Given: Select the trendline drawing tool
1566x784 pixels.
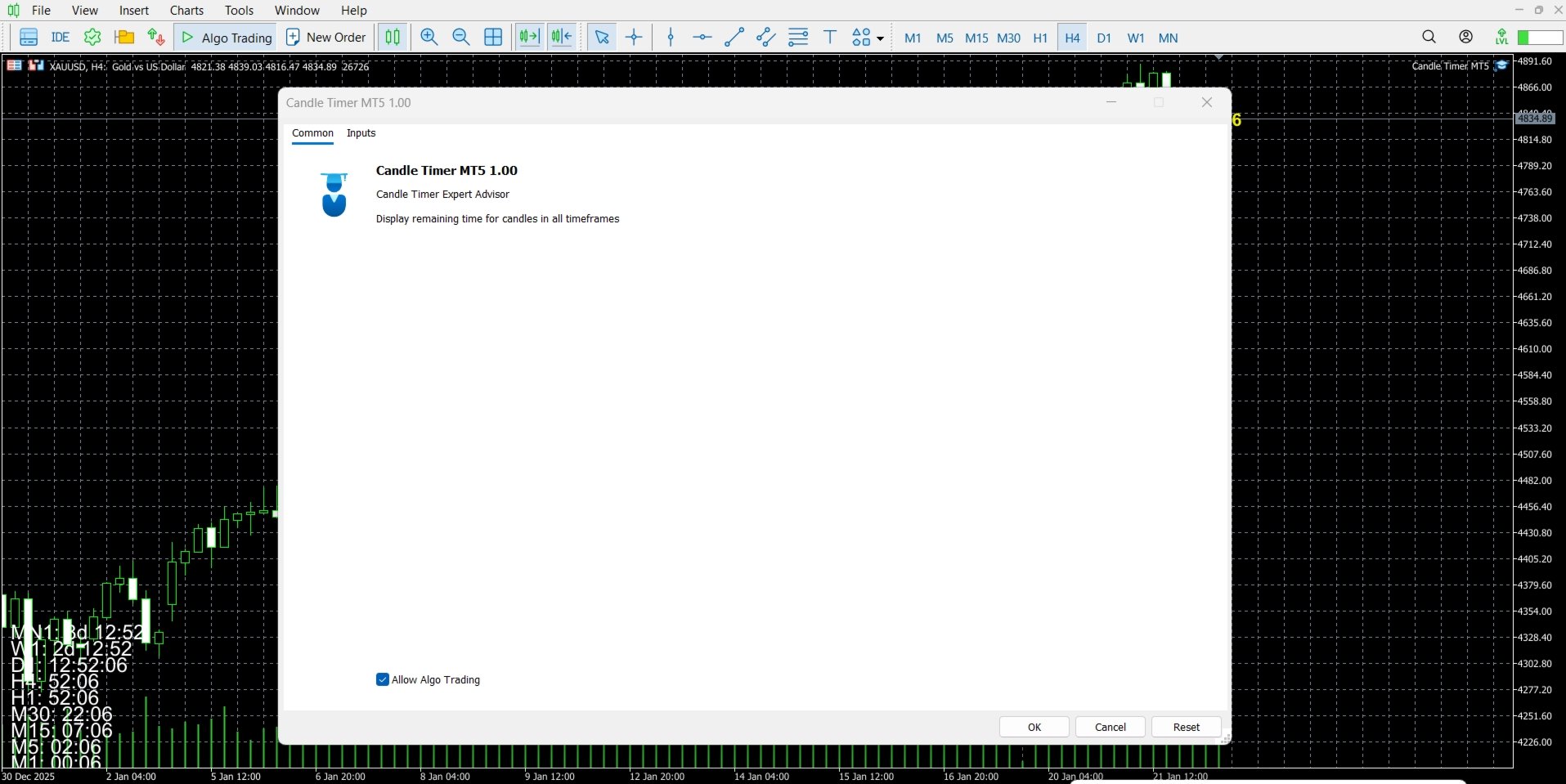Looking at the screenshot, I should pyautogui.click(x=734, y=38).
